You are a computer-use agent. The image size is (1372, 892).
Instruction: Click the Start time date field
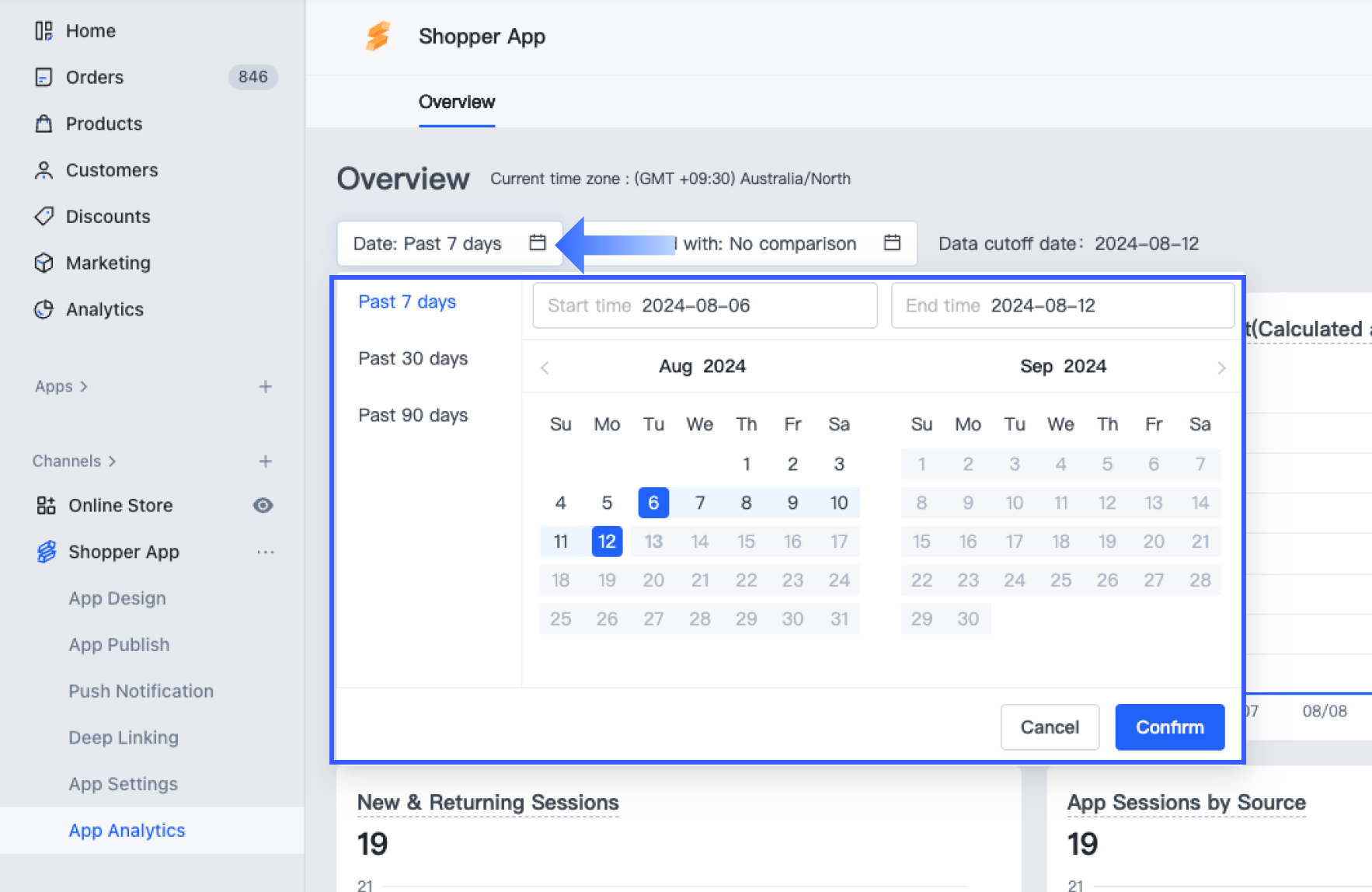point(704,305)
